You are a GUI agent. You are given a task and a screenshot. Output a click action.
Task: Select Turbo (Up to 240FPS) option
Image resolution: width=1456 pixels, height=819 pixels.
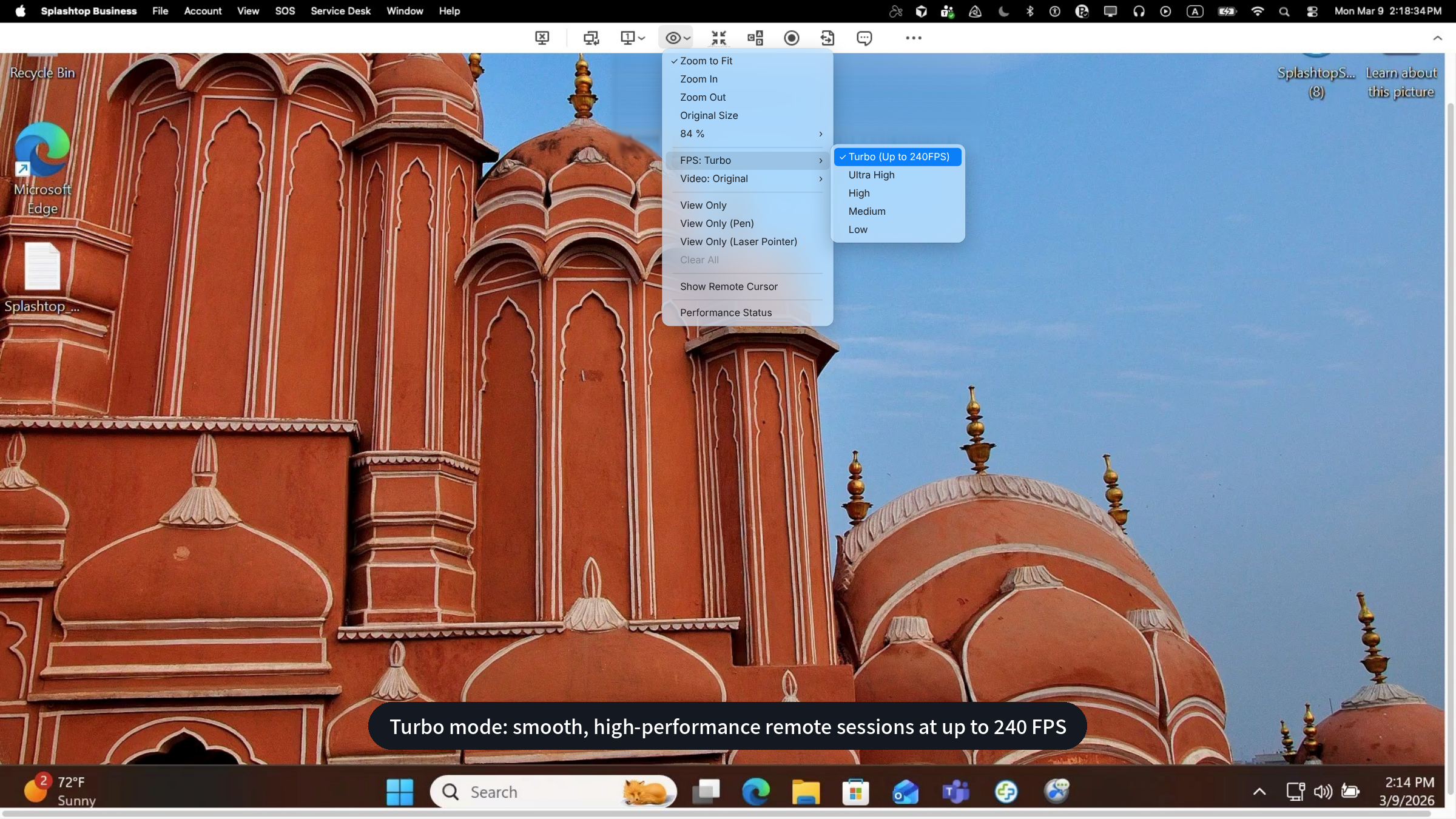click(898, 157)
